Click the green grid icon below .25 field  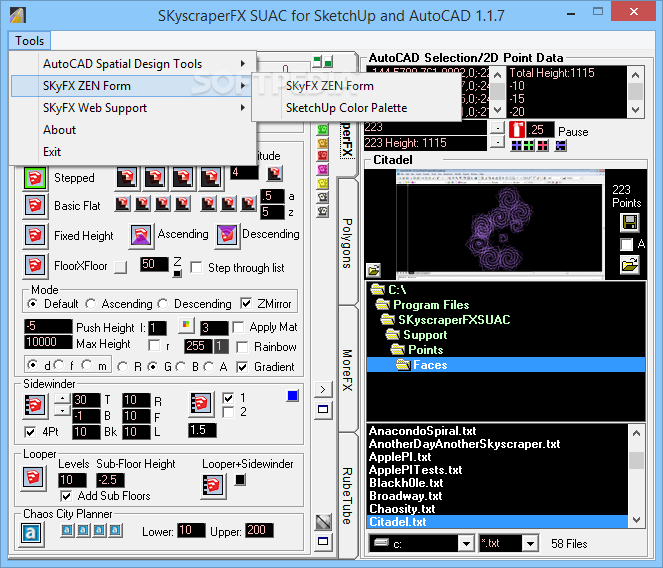pyautogui.click(x=529, y=146)
